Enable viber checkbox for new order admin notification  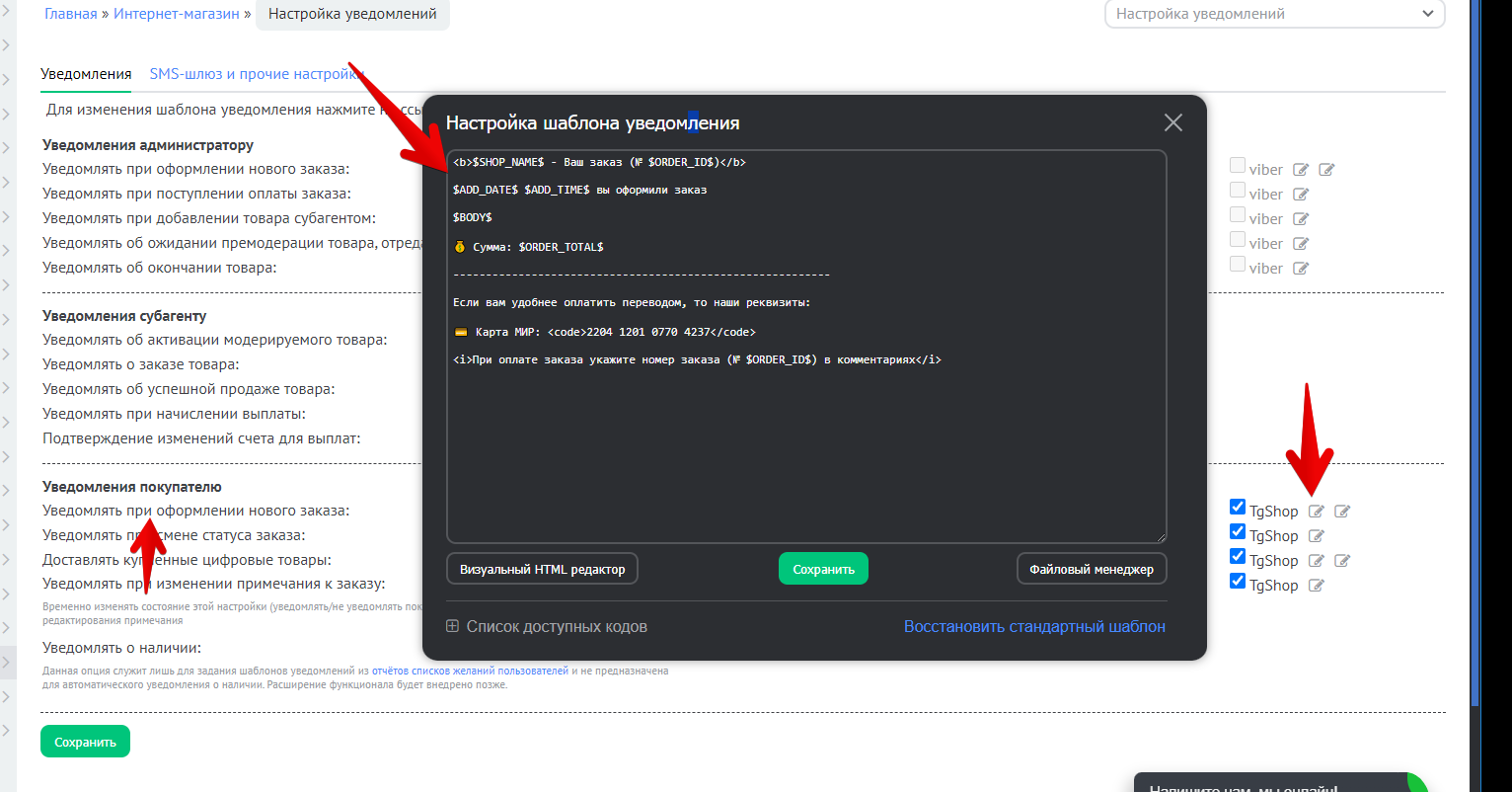coord(1238,166)
